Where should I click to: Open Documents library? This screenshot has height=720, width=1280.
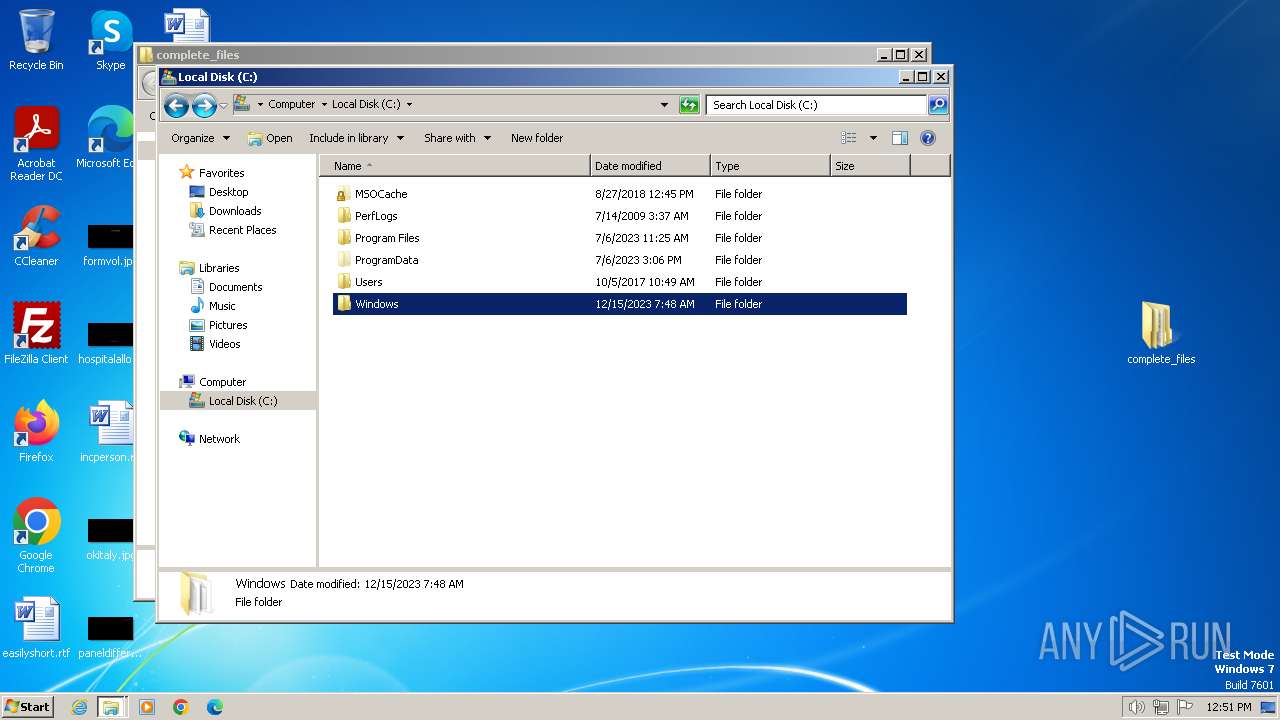point(235,287)
